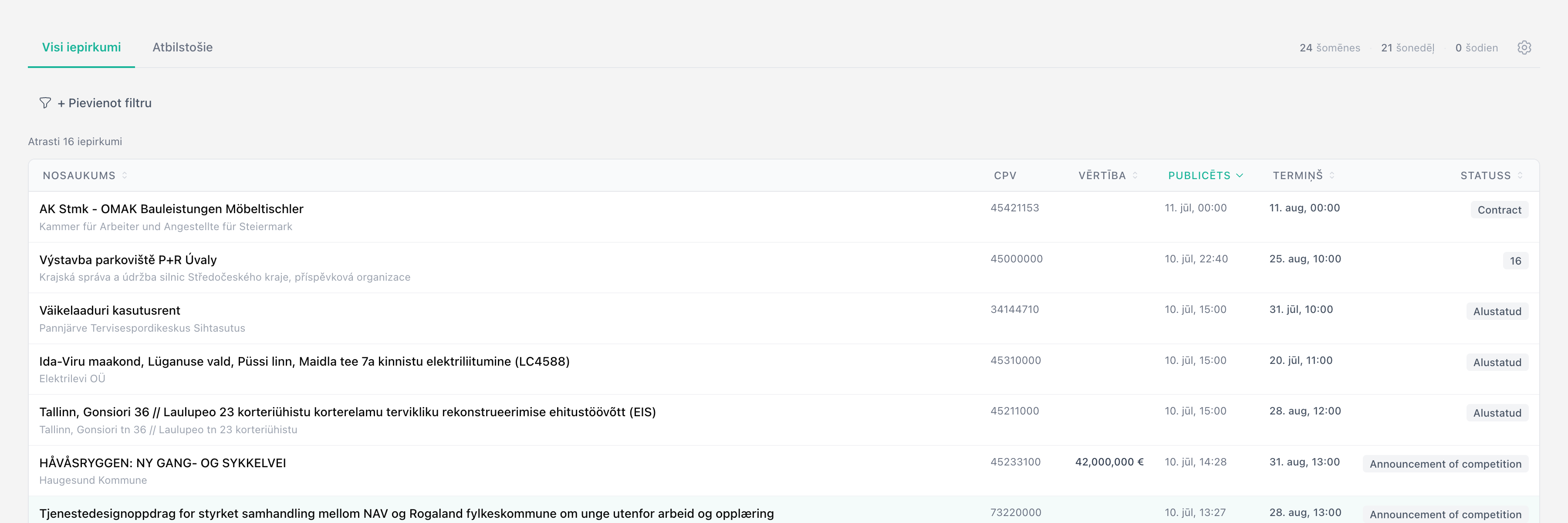
Task: Click Alustatud badge for Tallinn, Gonsiori row
Action: click(x=1497, y=413)
